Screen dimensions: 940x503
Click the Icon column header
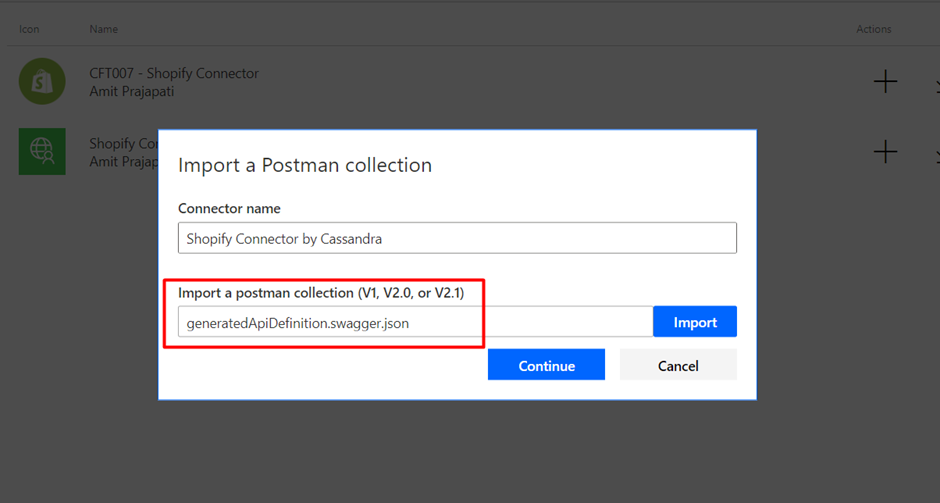29,29
